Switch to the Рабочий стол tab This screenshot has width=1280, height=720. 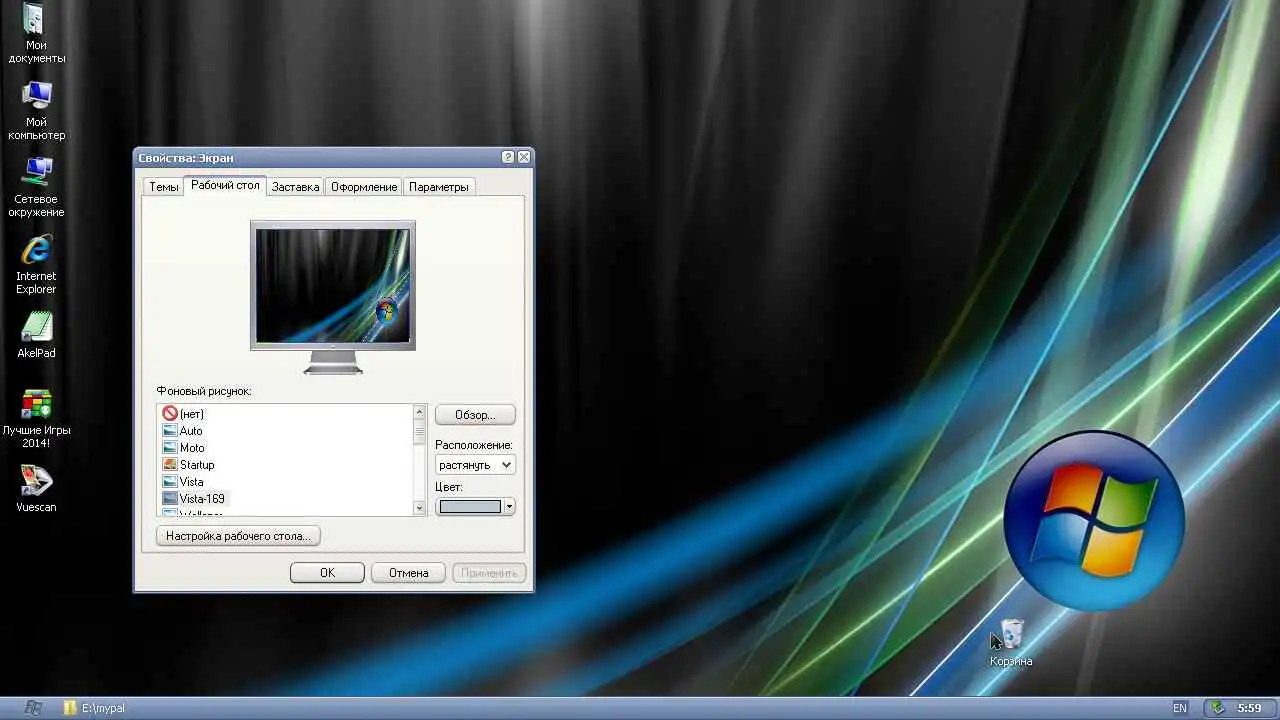coord(225,185)
